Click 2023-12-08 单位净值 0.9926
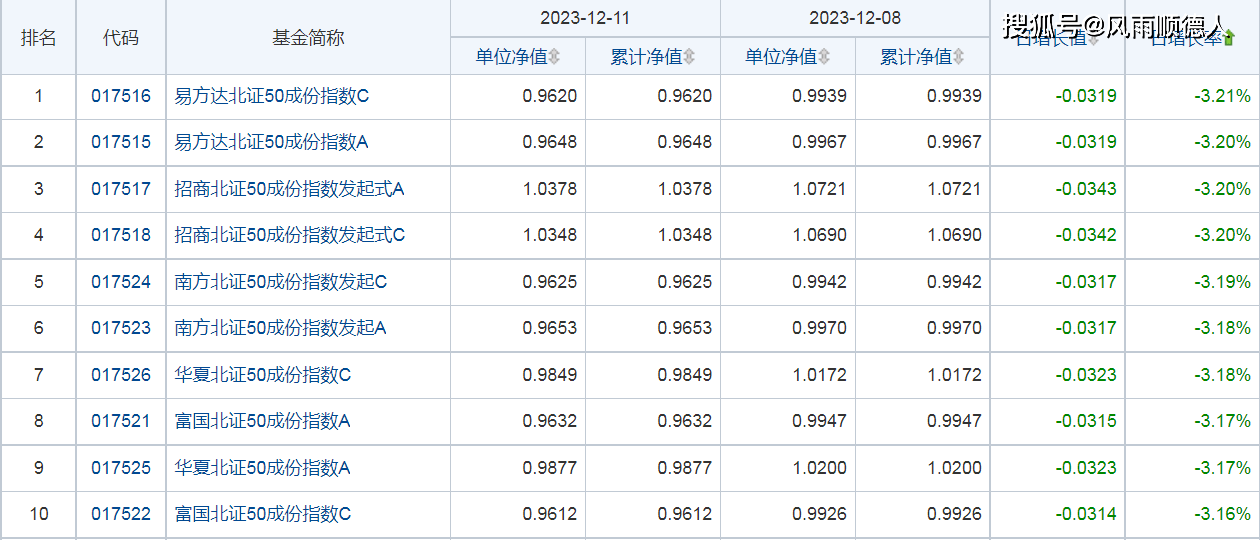The image size is (1260, 540). tap(819, 514)
